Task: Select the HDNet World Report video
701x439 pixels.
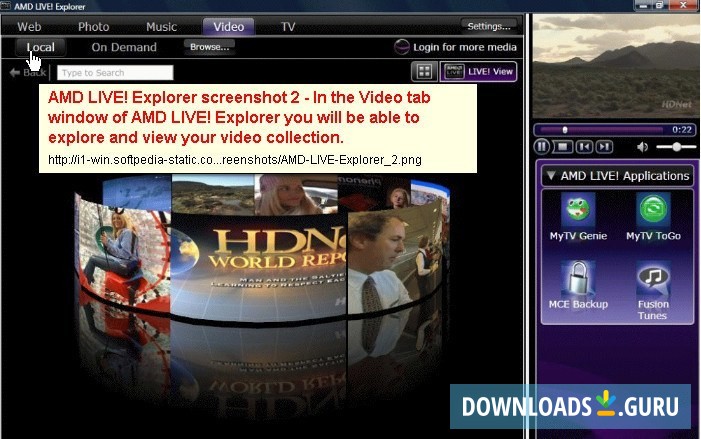Action: click(x=258, y=266)
